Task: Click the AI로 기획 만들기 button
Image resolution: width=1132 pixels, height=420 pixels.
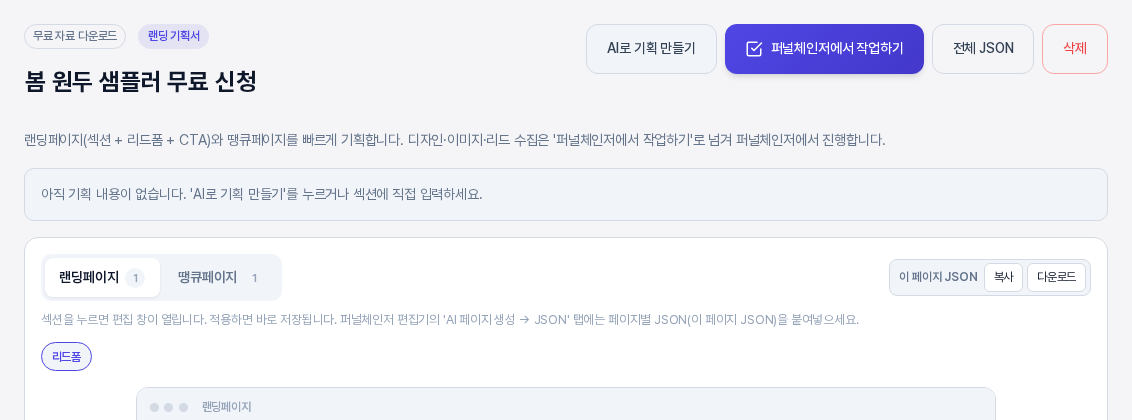Action: [651, 49]
